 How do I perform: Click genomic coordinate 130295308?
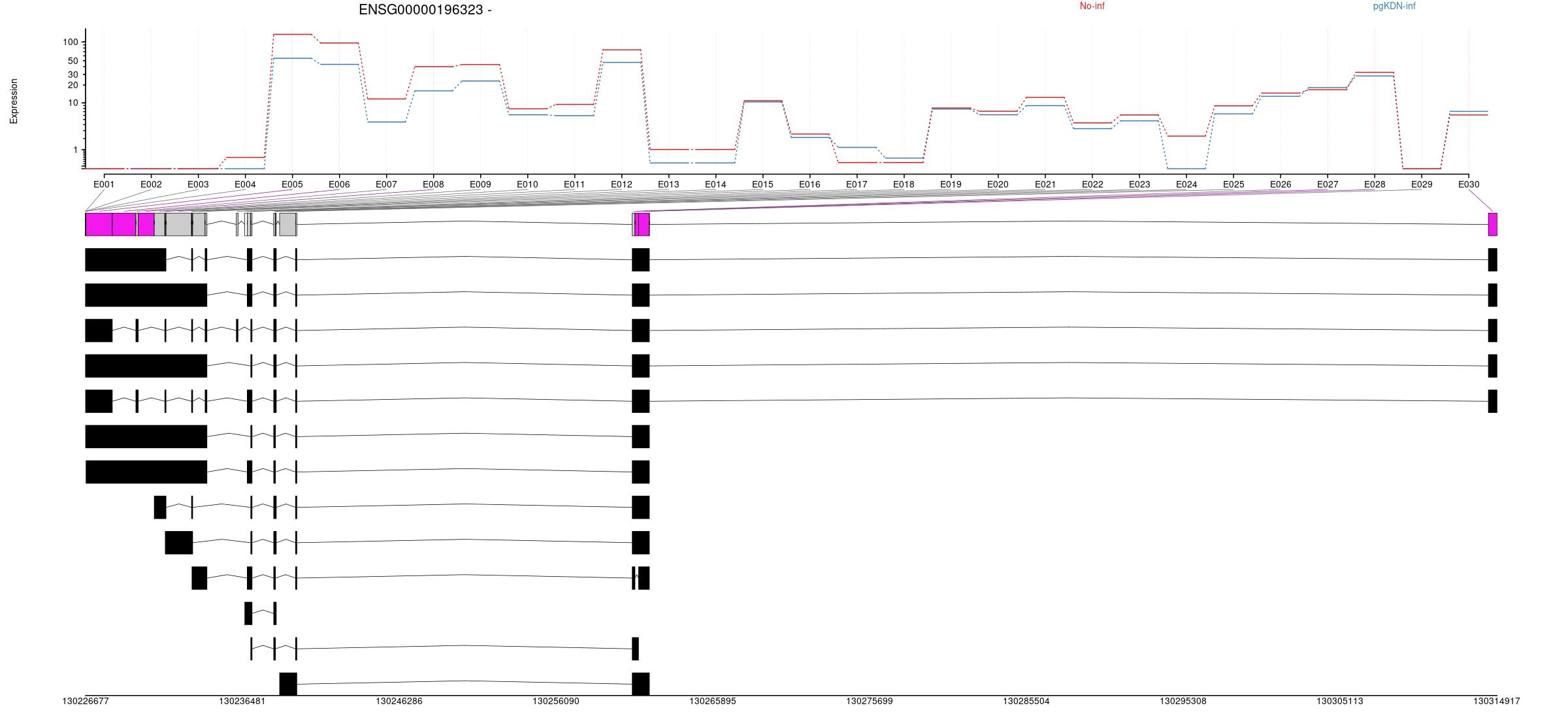tap(1183, 701)
